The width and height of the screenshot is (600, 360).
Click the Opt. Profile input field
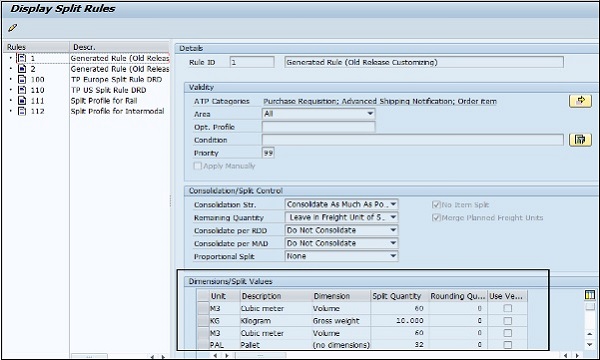coord(318,127)
